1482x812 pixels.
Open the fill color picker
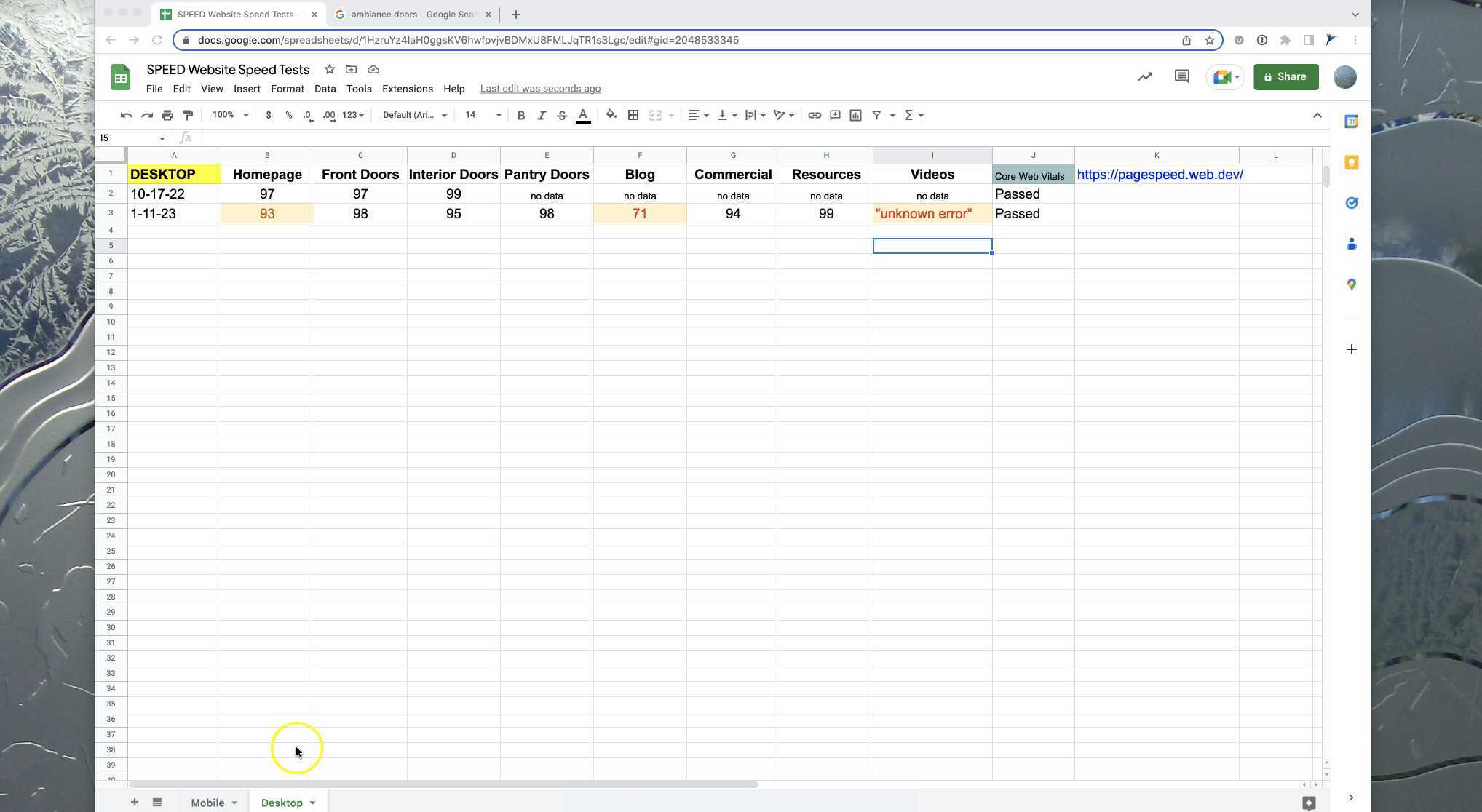tap(611, 115)
